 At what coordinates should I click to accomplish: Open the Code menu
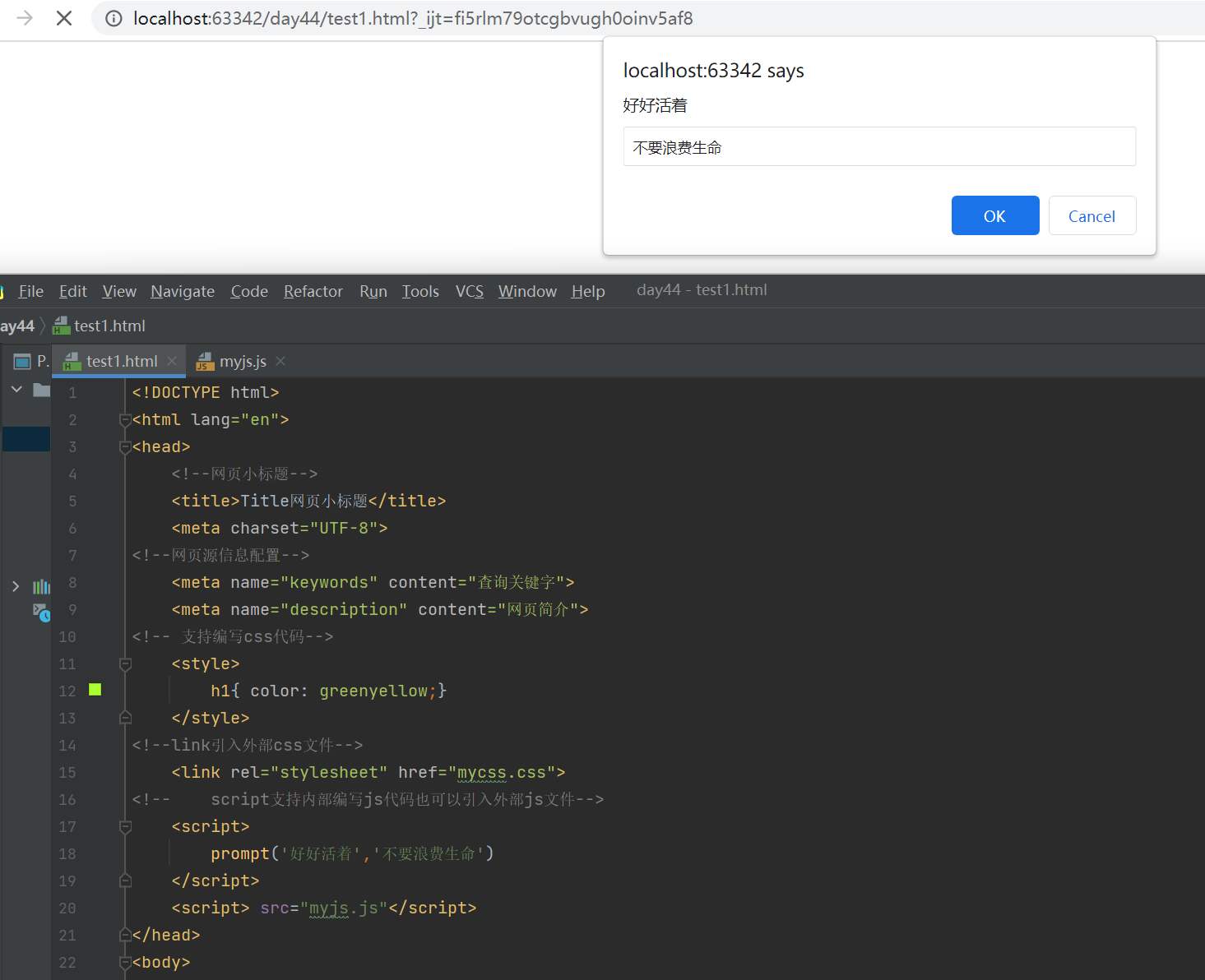249,291
